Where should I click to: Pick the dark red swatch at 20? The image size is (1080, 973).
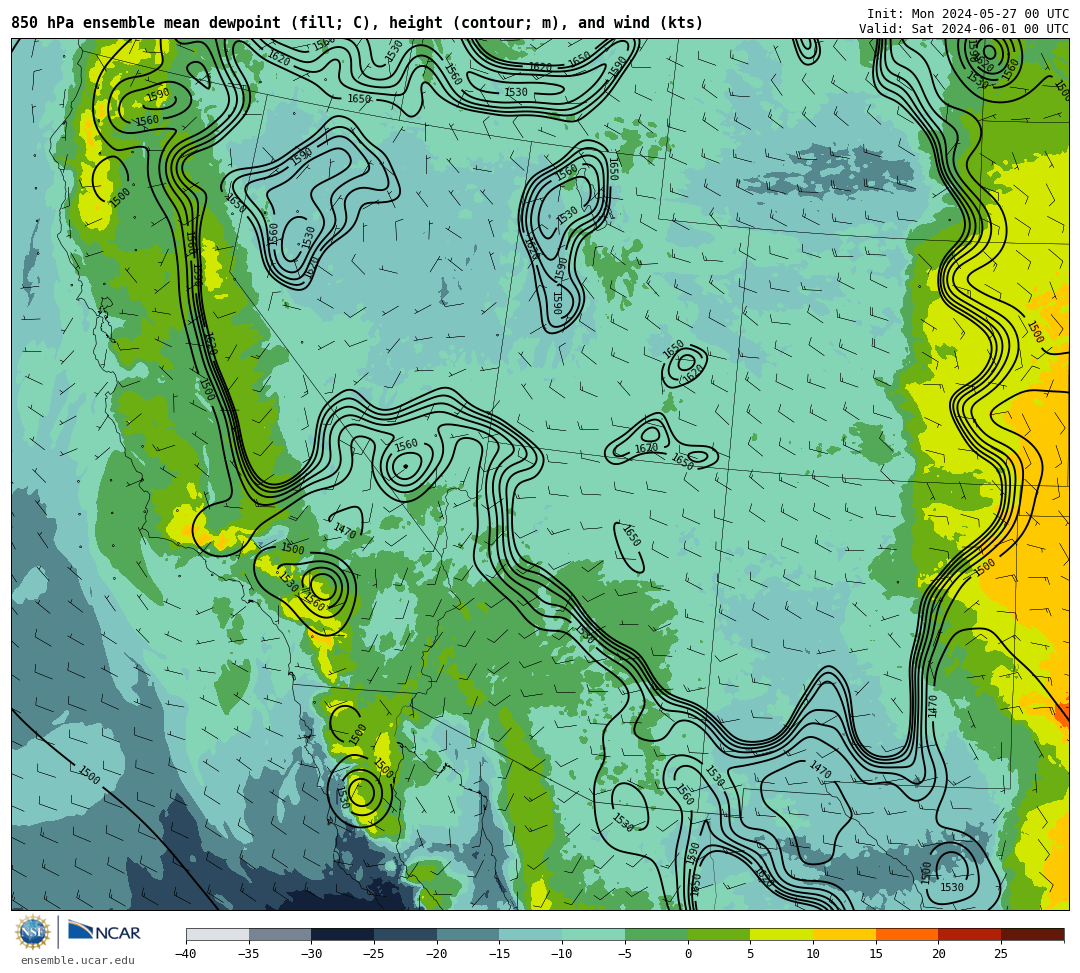coord(970,934)
